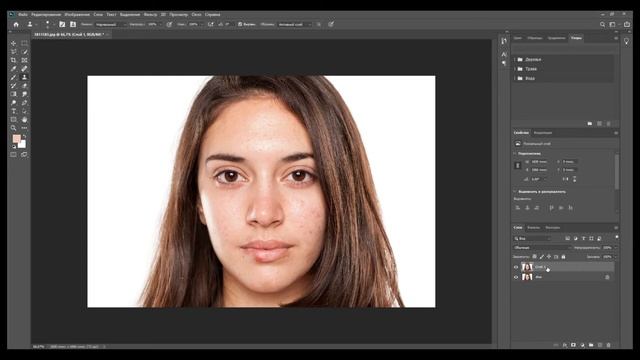
Task: Toggle lock image pixels brush icon
Action: click(x=542, y=257)
